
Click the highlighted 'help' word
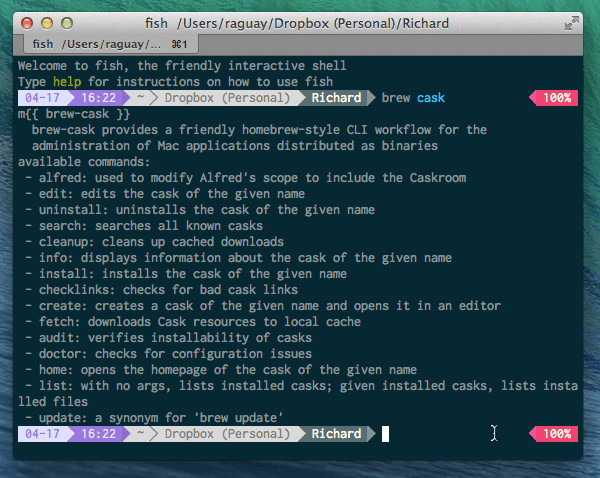(67, 82)
